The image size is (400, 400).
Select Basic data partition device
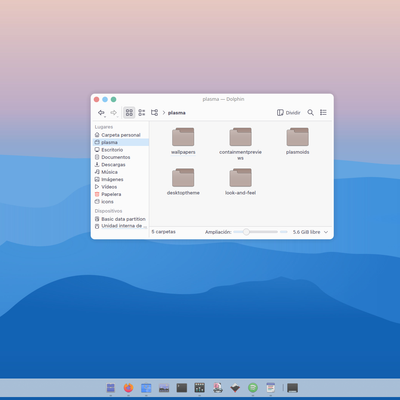click(x=120, y=219)
